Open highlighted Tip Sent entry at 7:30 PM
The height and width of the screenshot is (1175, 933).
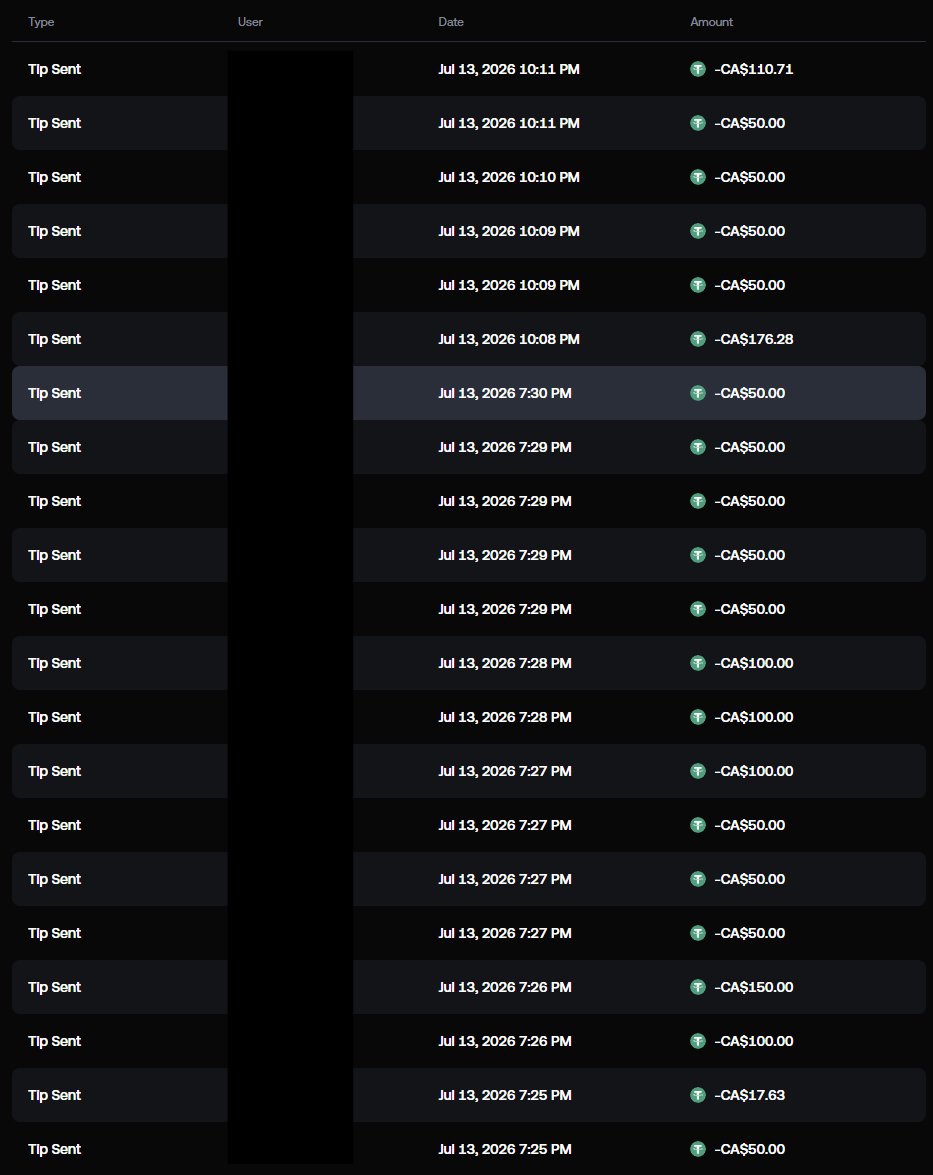tap(468, 393)
